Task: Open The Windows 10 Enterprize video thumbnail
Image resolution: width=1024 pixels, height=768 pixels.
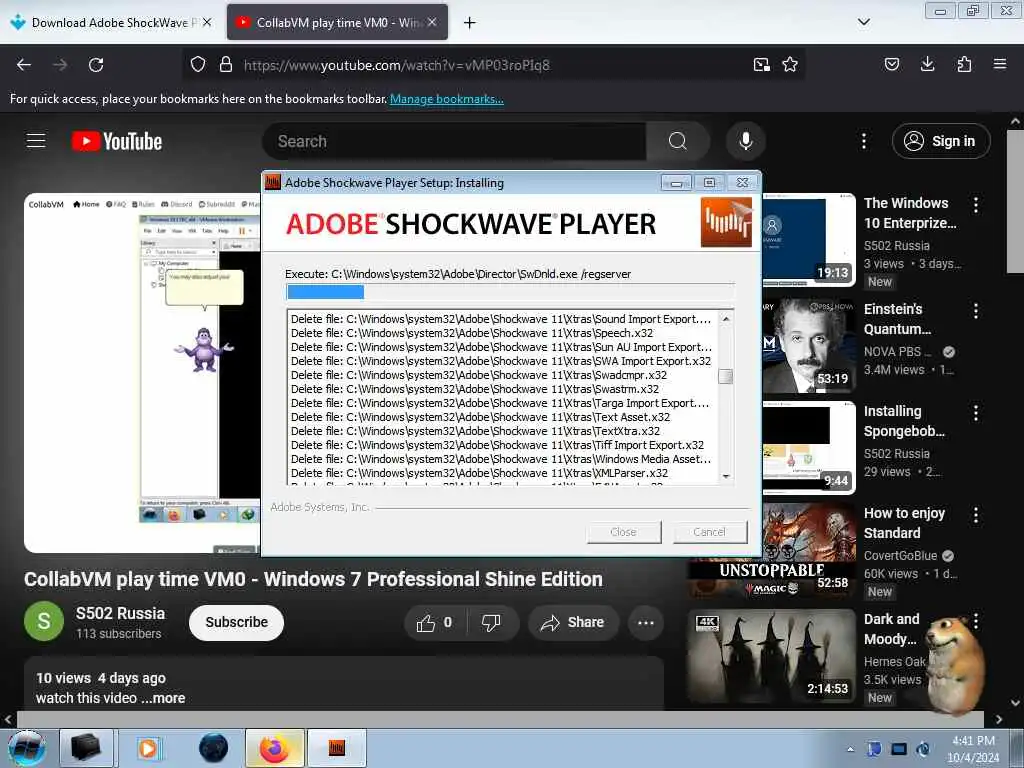Action: (808, 240)
